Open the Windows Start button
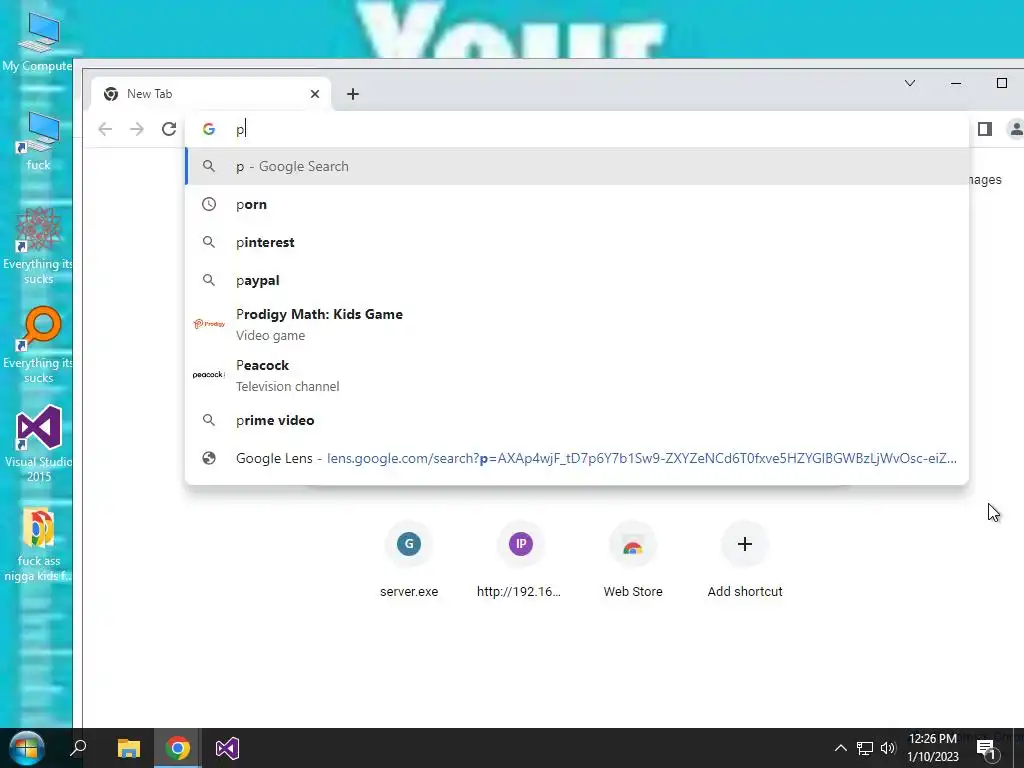This screenshot has width=1024, height=768. pos(26,748)
